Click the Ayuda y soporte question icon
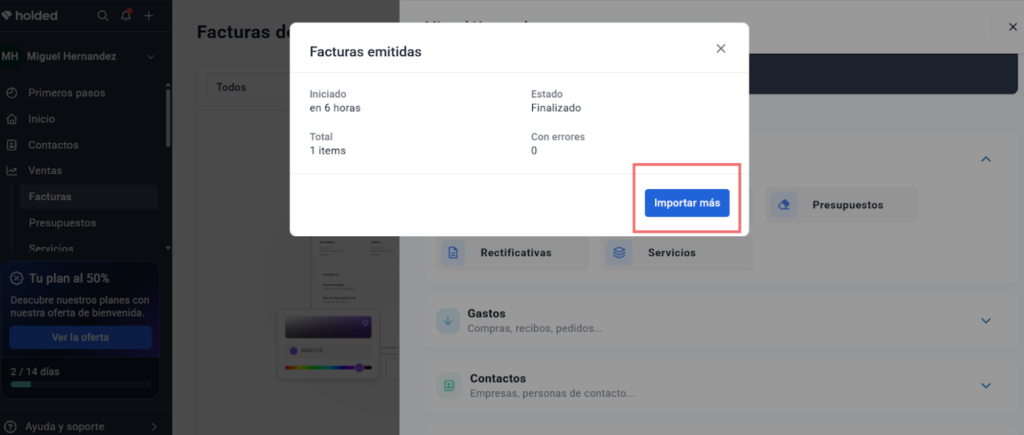Viewport: 1024px width, 435px height. point(10,427)
